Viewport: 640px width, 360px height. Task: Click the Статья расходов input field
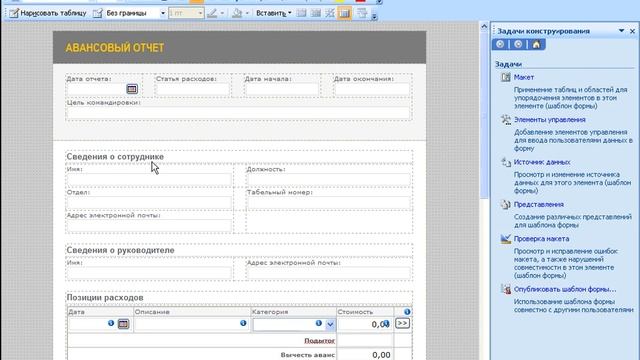192,89
